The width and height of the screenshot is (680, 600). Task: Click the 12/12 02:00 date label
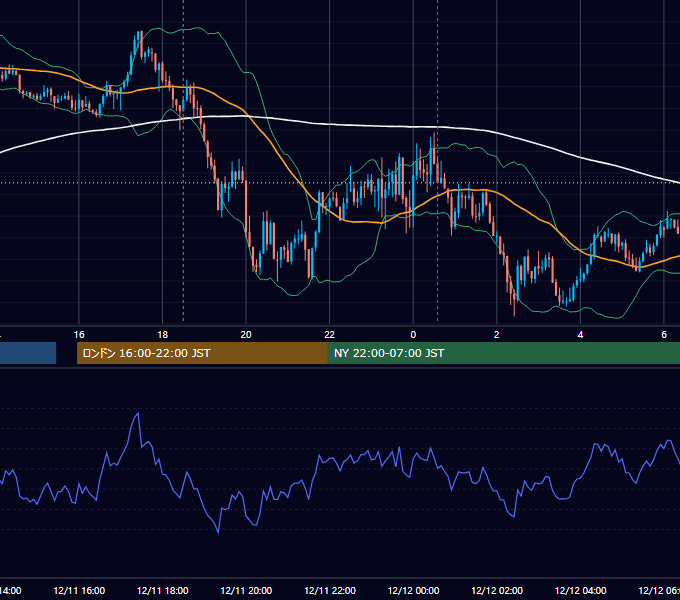coord(497,590)
